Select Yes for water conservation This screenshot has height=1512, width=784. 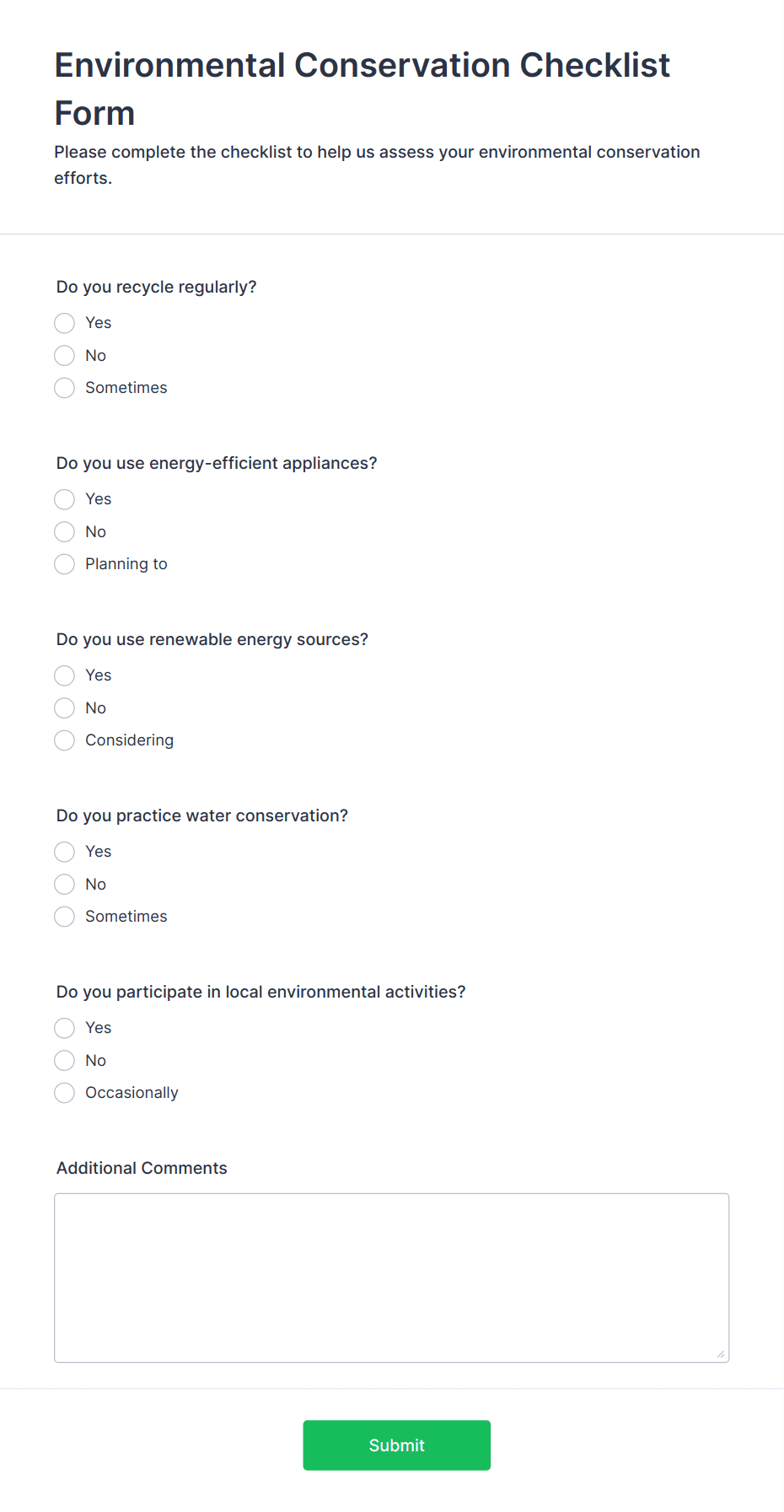pyautogui.click(x=65, y=852)
